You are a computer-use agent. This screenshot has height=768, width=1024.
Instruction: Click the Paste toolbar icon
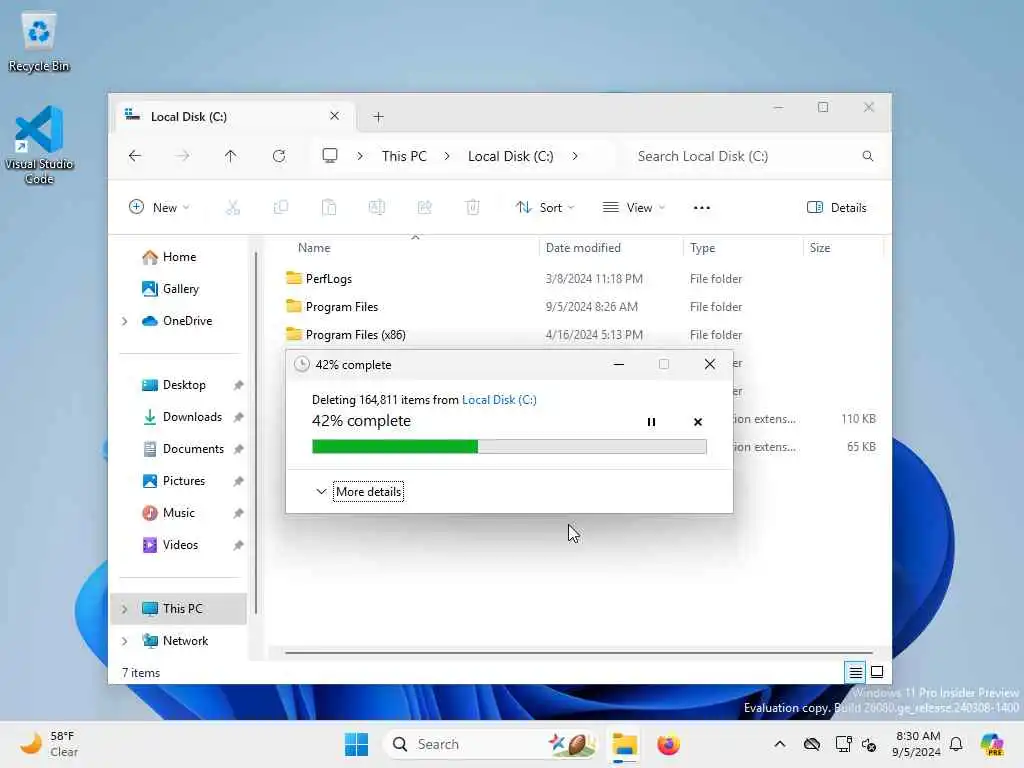point(329,208)
